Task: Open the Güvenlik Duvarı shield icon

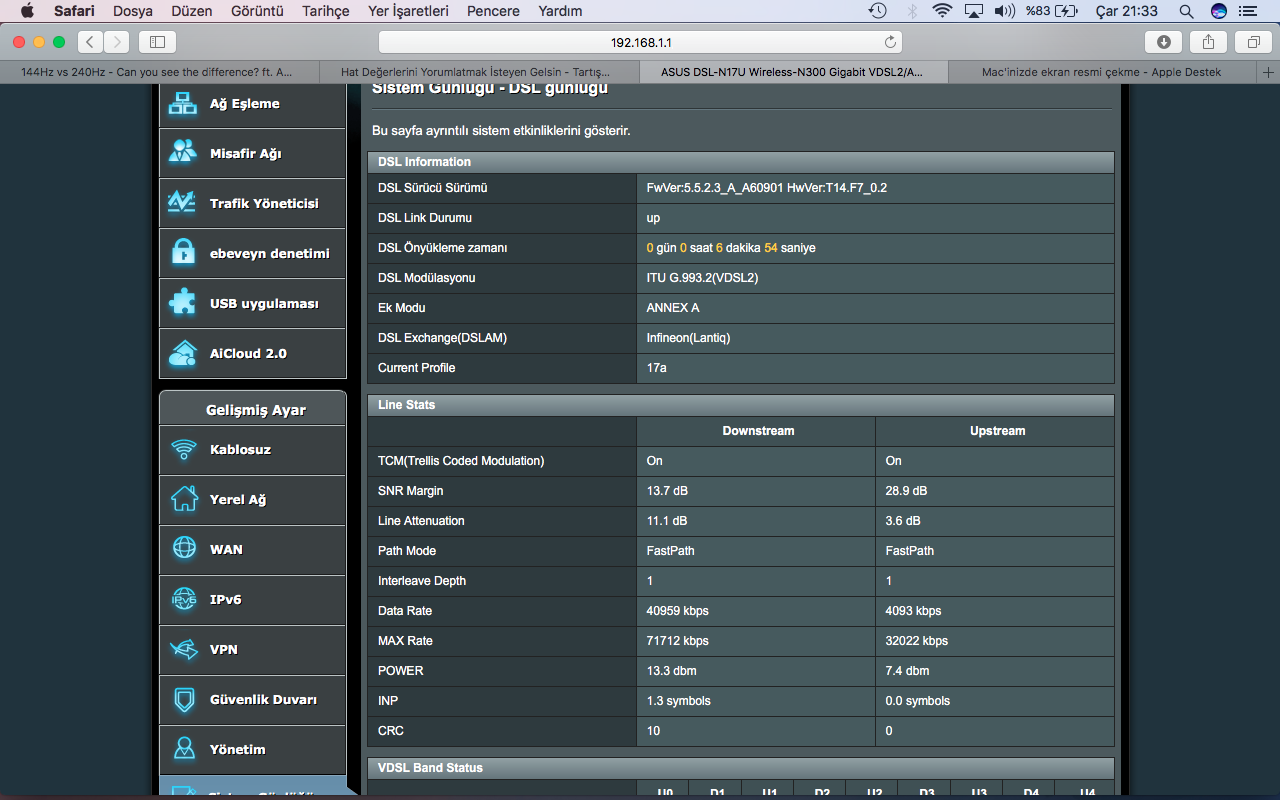Action: [x=184, y=700]
